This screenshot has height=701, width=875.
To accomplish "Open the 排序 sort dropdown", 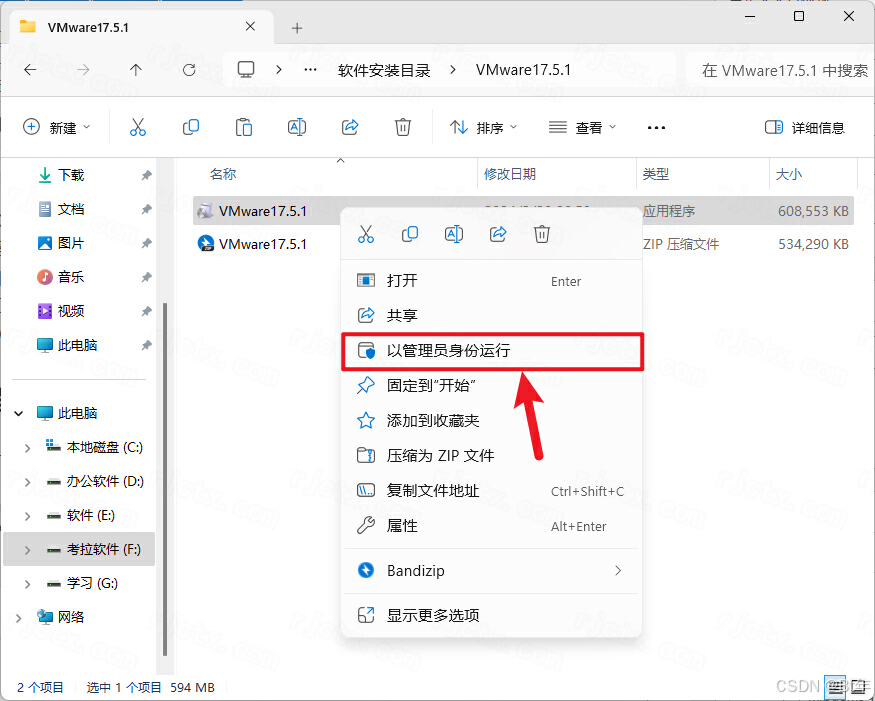I will pos(483,128).
